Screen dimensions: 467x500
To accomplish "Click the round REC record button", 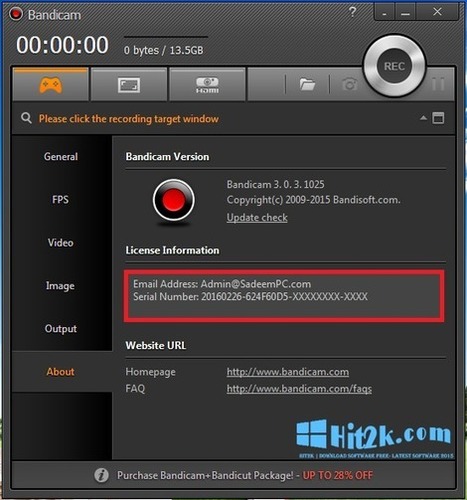I will click(x=394, y=66).
